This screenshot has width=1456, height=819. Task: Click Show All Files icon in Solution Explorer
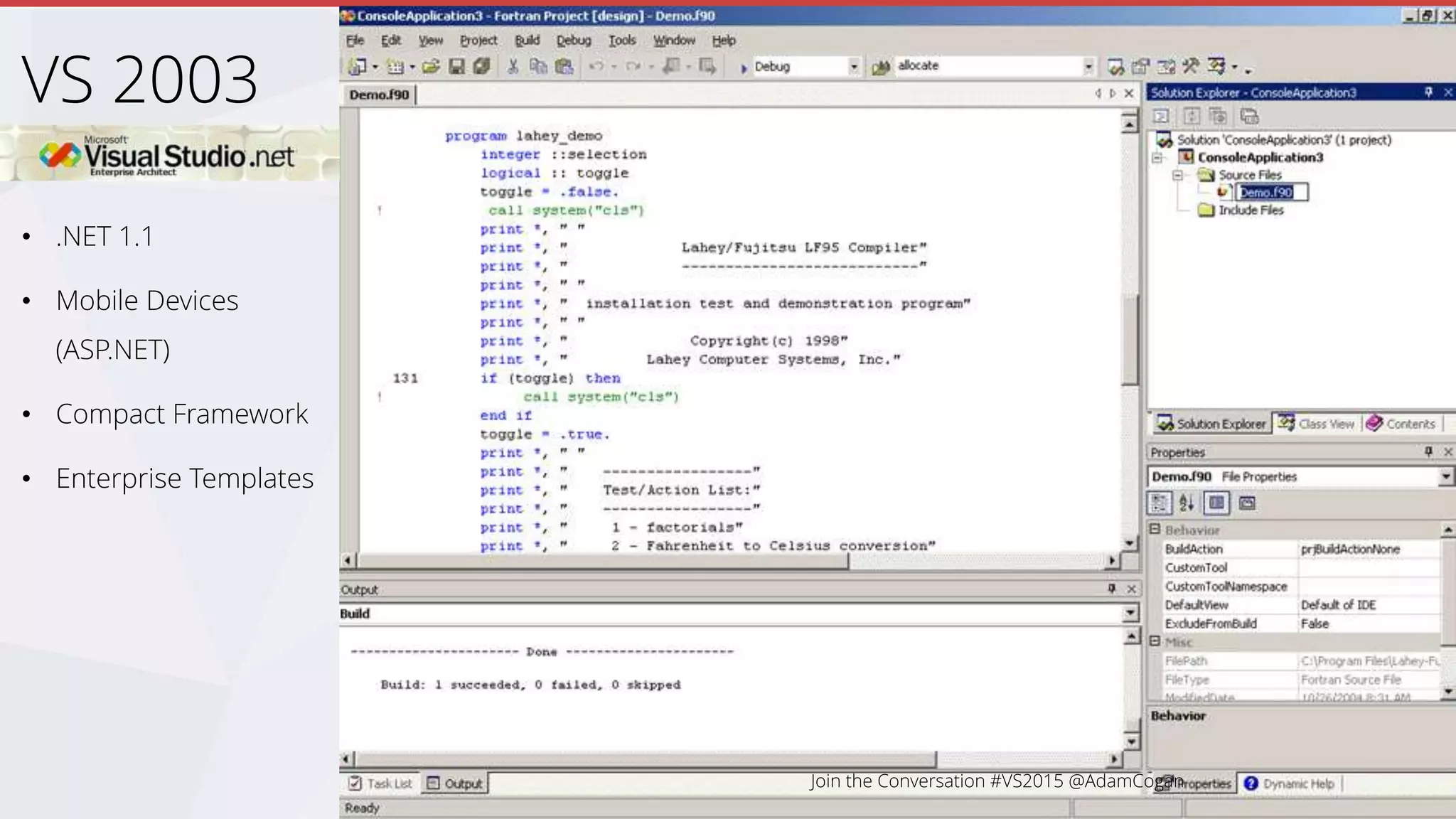point(1218,116)
